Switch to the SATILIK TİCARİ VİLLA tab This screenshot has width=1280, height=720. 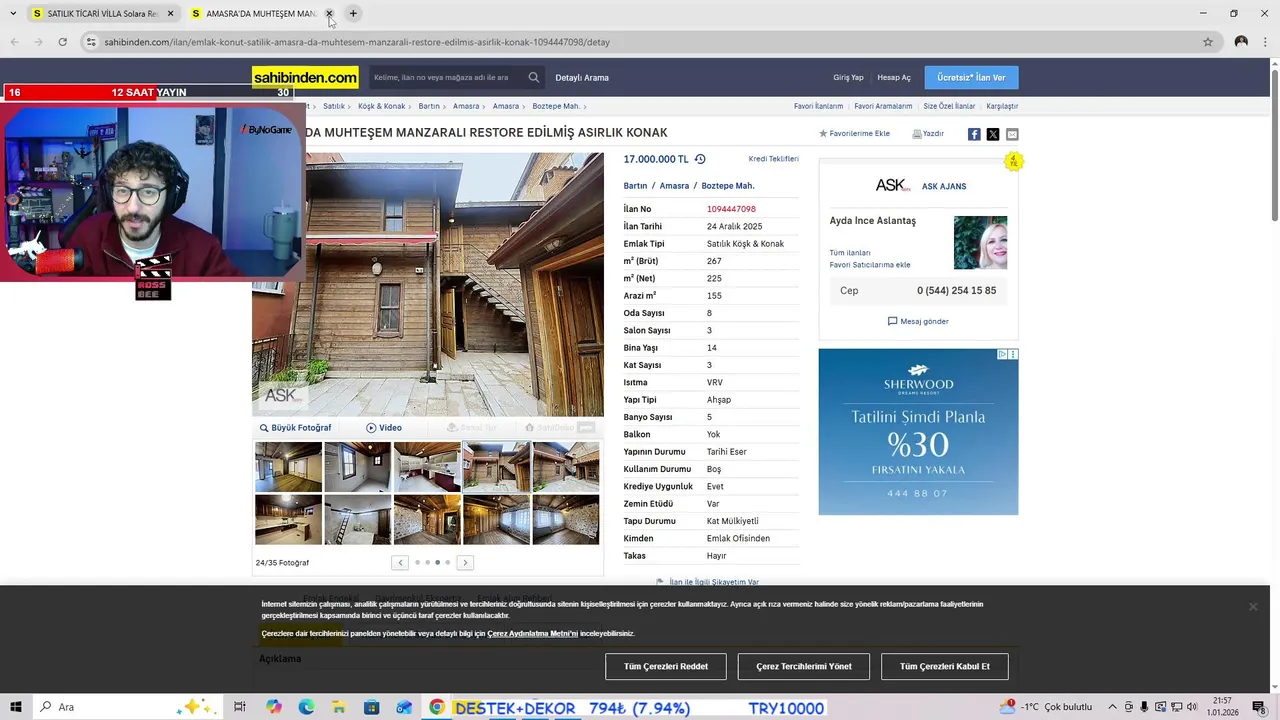point(102,13)
